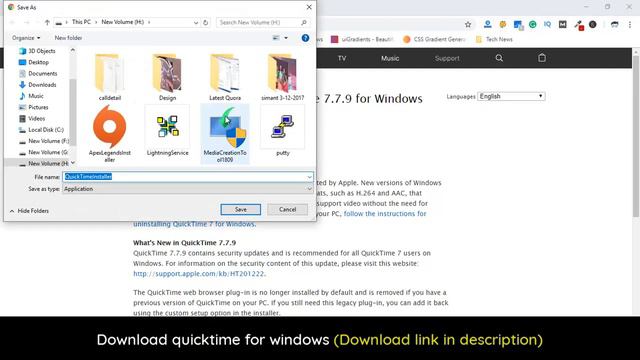Image resolution: width=640 pixels, height=360 pixels.
Task: Open the support.apple.com/kb/HT201222 link
Action: pyautogui.click(x=198, y=273)
